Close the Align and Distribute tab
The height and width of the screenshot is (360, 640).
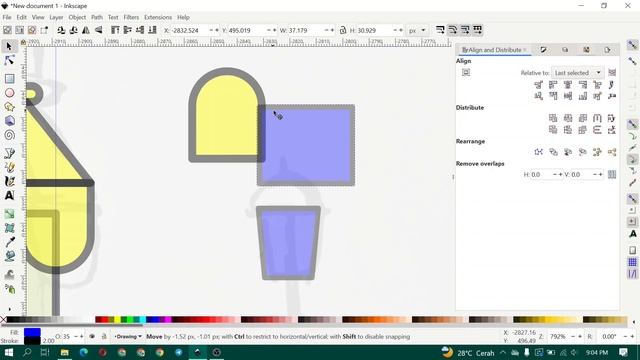525,50
